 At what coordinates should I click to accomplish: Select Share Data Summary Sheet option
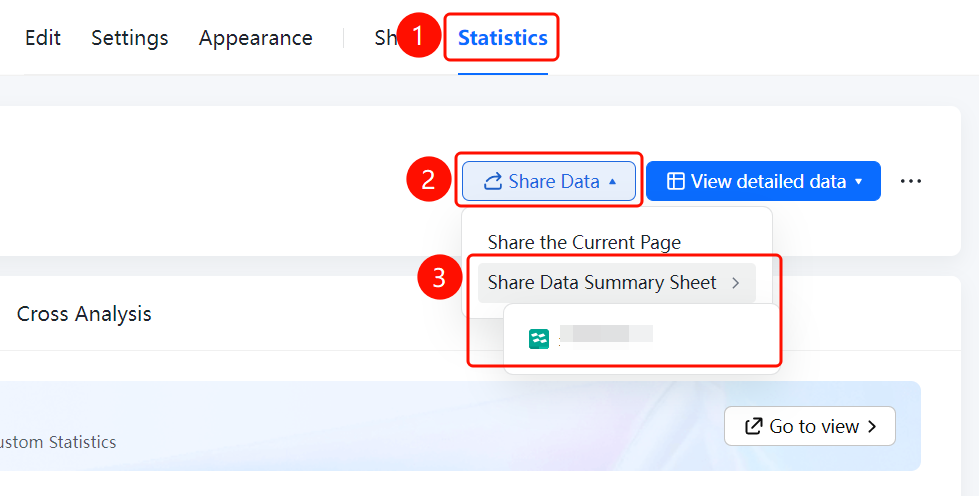click(x=617, y=283)
